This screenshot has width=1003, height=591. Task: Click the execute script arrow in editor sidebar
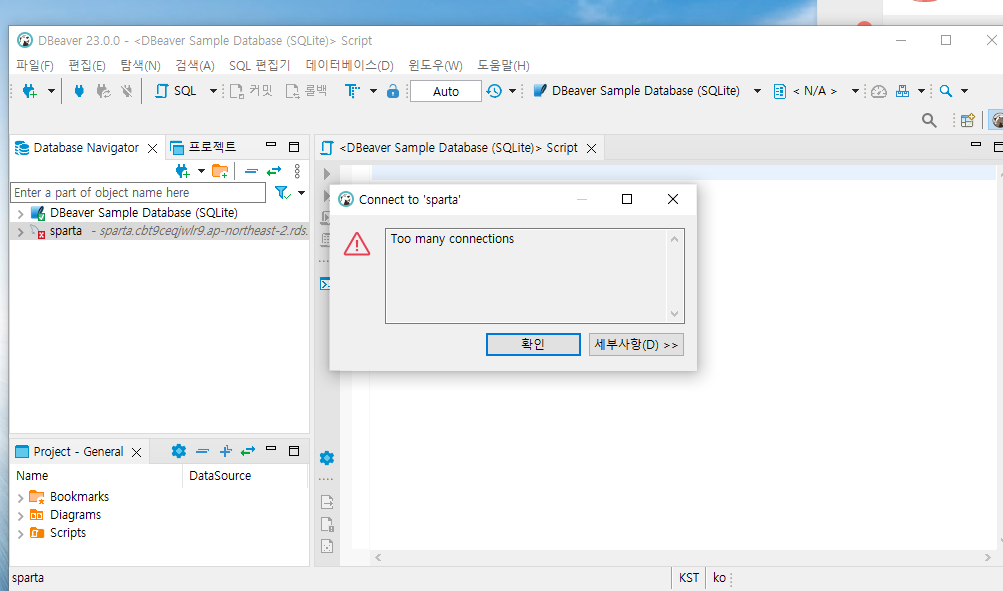pyautogui.click(x=327, y=174)
